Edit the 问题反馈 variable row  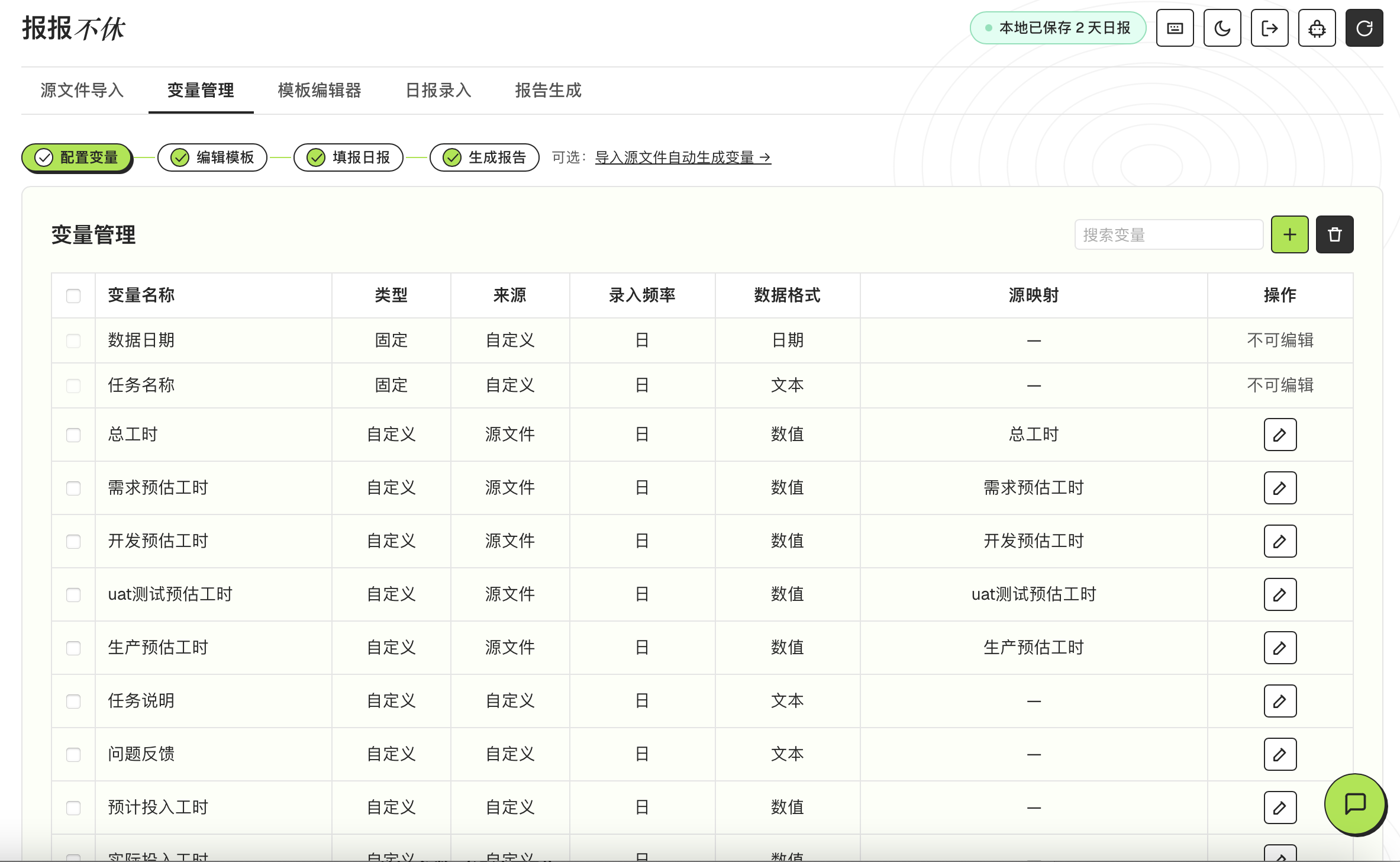point(1280,754)
